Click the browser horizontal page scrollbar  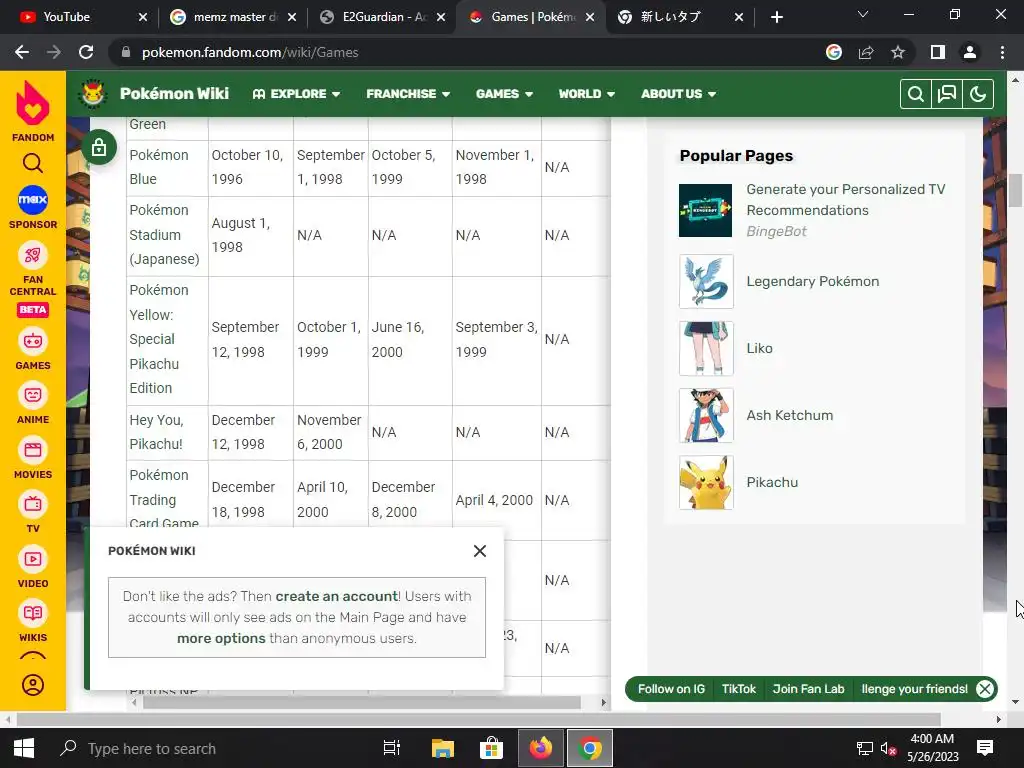point(478,720)
